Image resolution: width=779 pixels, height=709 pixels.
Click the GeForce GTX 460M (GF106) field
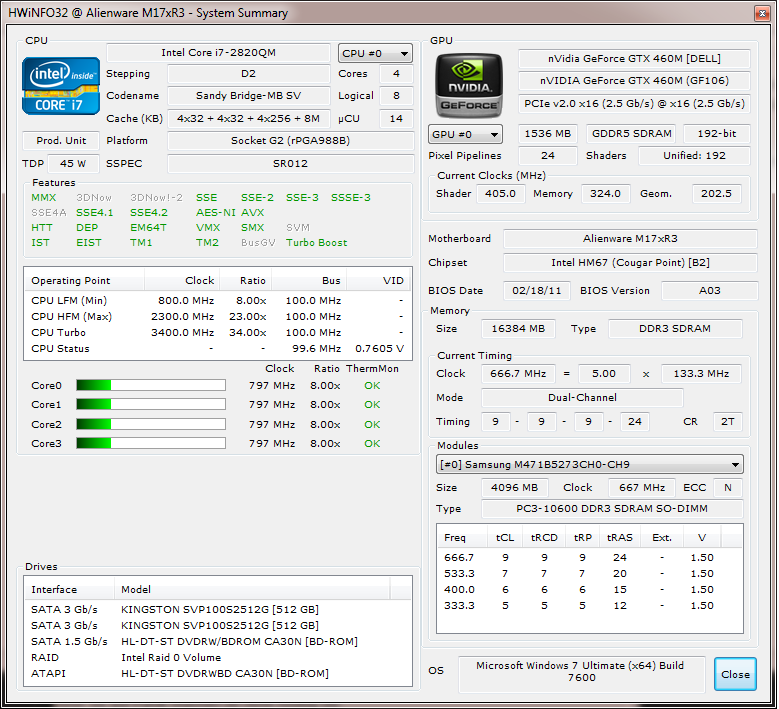[x=634, y=80]
